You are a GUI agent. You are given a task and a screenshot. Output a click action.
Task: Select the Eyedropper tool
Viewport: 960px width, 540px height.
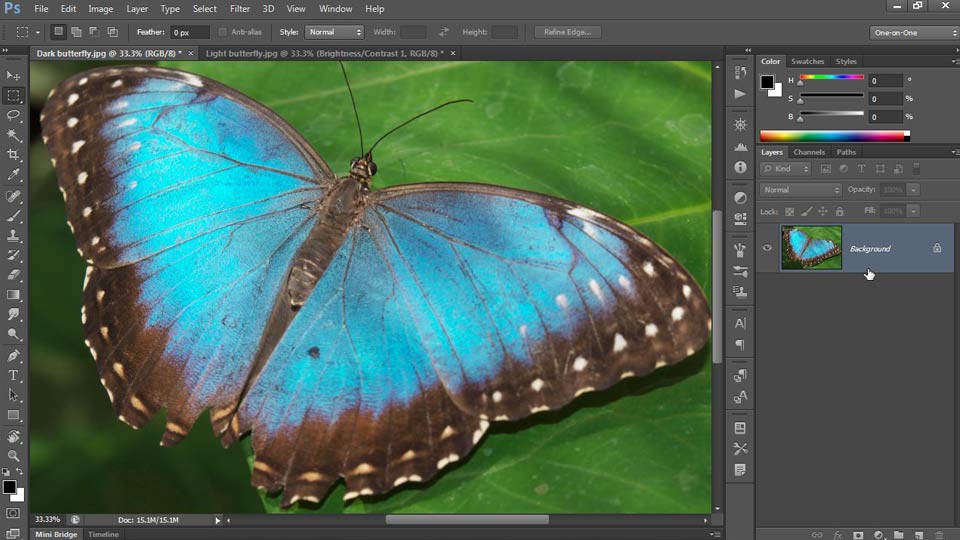coord(13,175)
